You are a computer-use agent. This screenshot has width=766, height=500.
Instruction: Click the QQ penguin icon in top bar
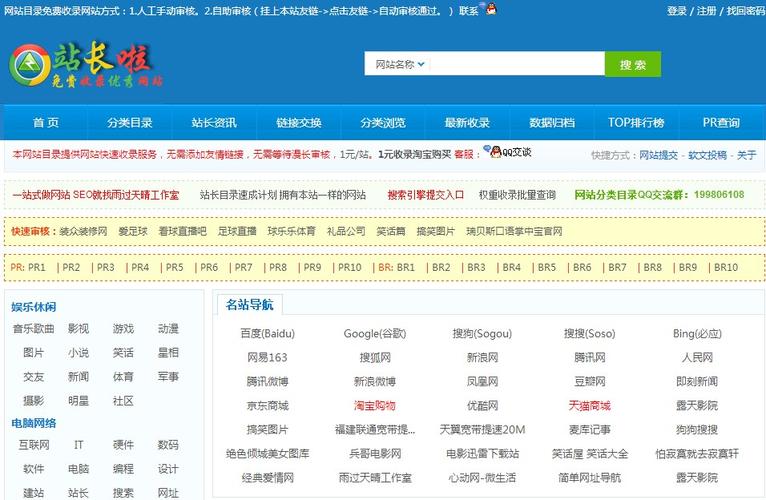490,8
